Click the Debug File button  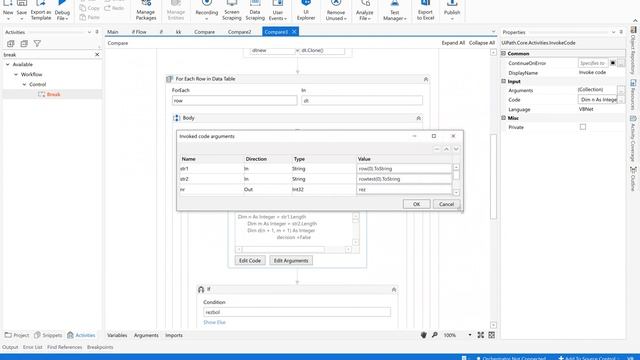coord(62,11)
